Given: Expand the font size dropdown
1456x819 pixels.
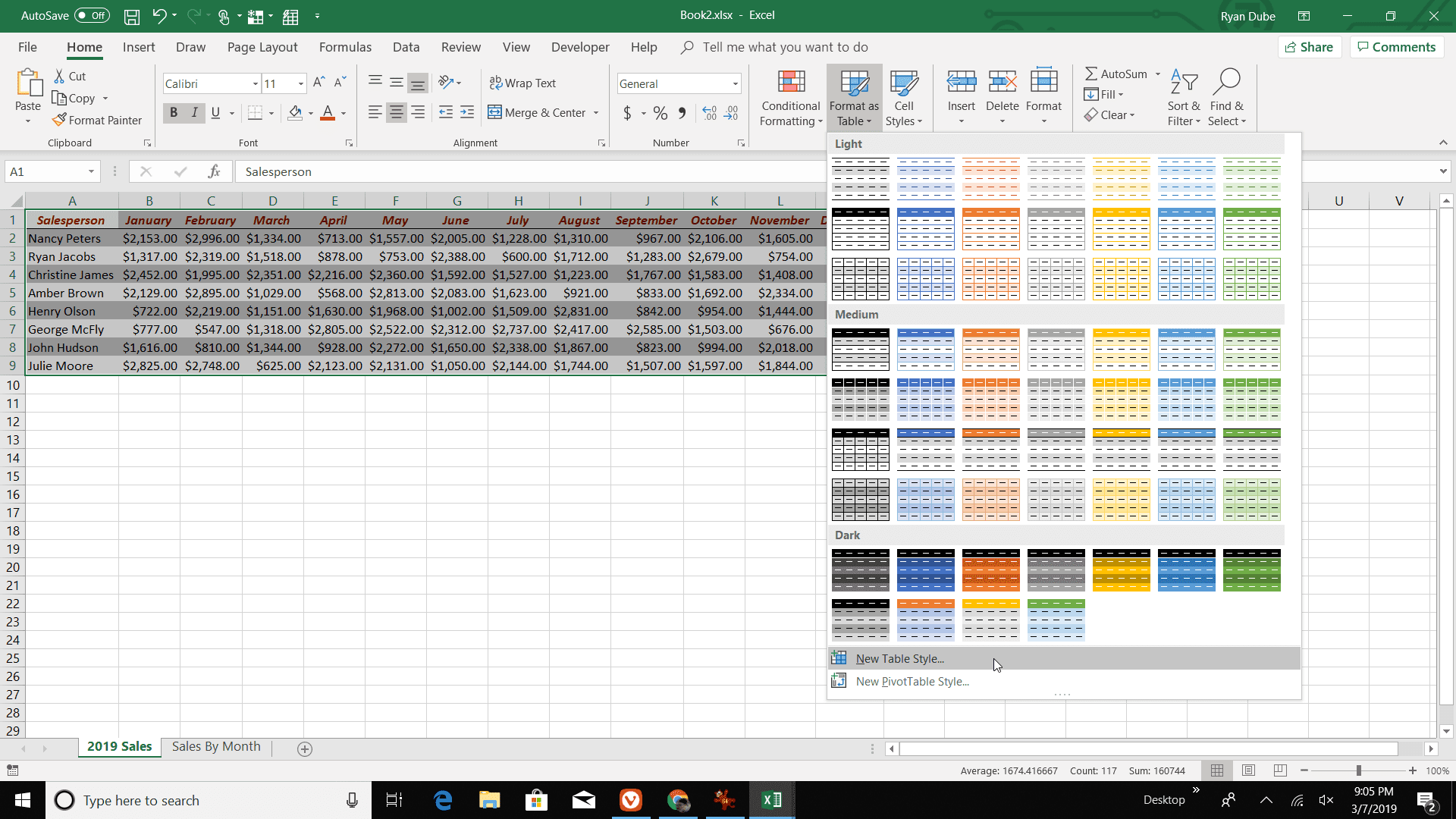Looking at the screenshot, I should click(301, 83).
